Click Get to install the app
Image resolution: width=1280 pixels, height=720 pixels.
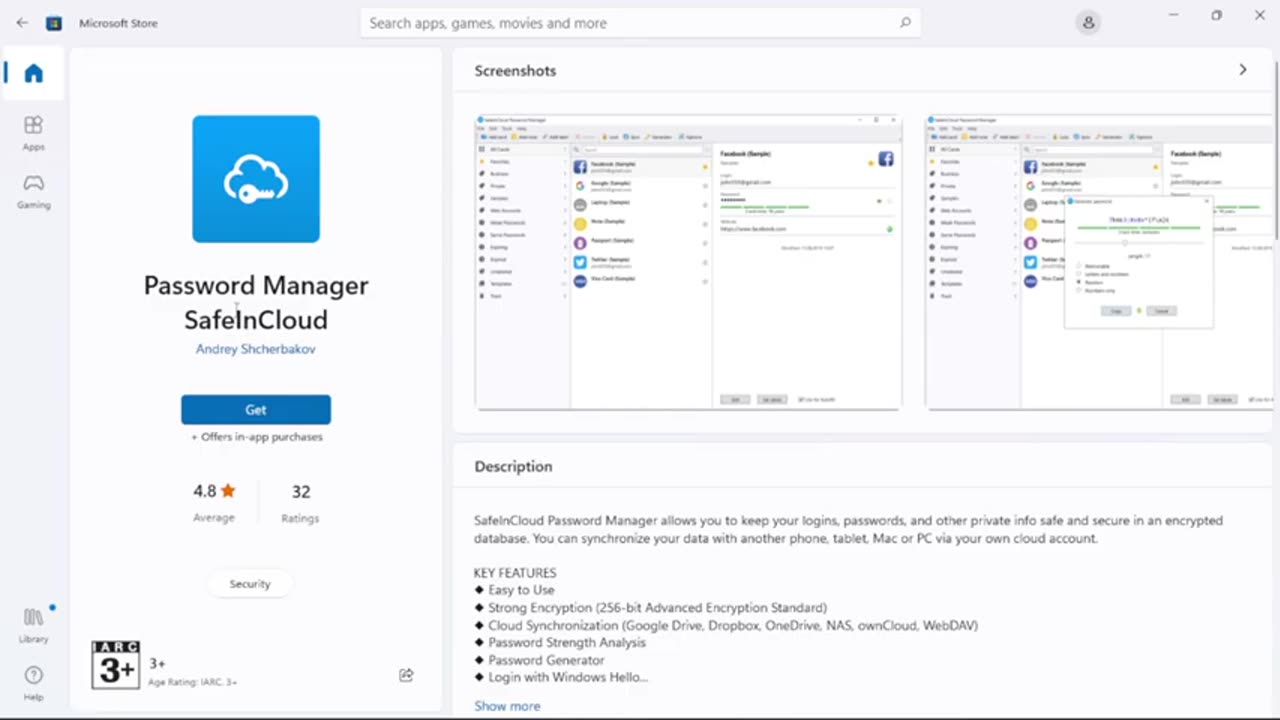(256, 409)
